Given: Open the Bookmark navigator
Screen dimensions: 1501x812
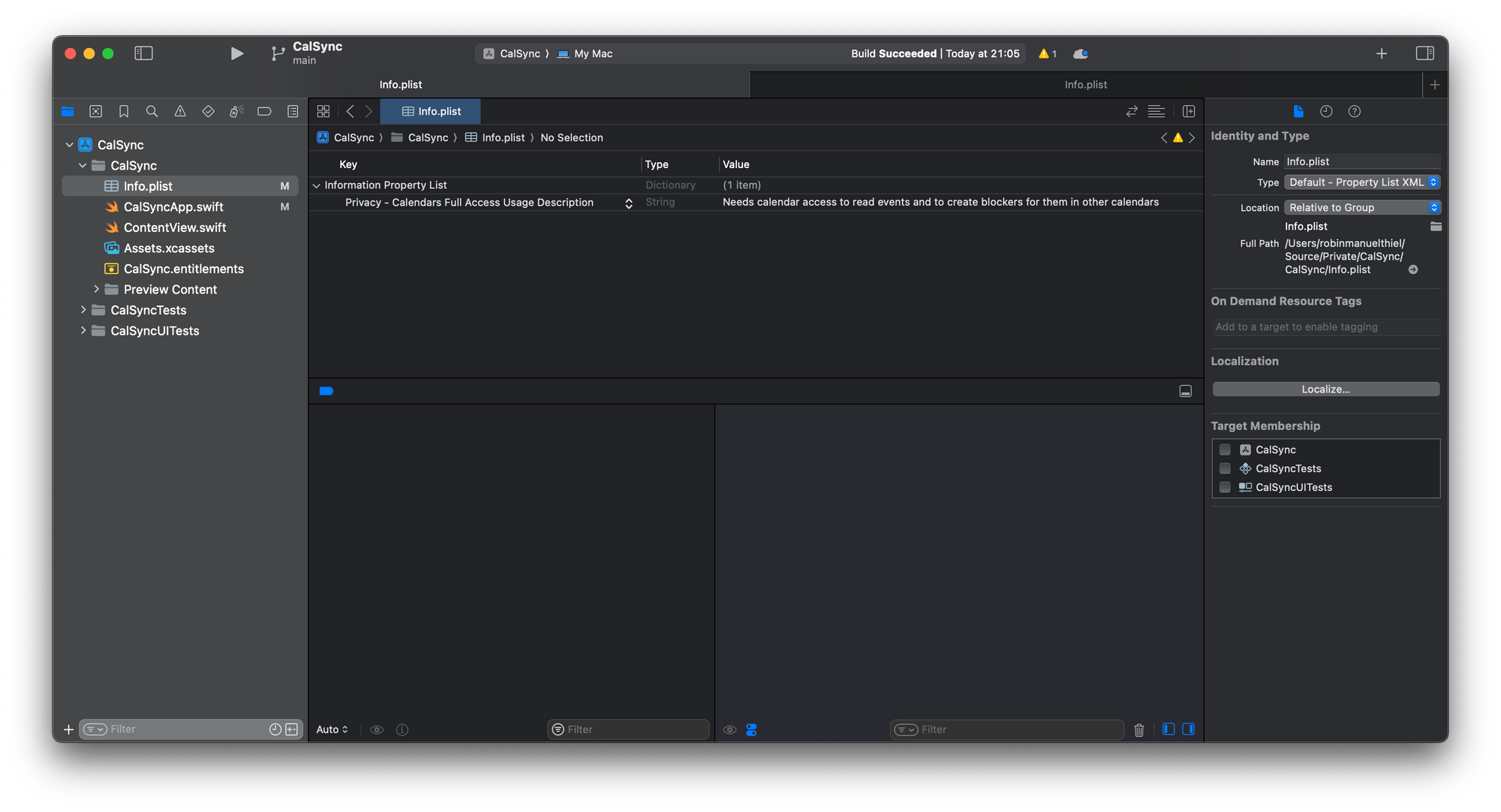Looking at the screenshot, I should pyautogui.click(x=124, y=111).
